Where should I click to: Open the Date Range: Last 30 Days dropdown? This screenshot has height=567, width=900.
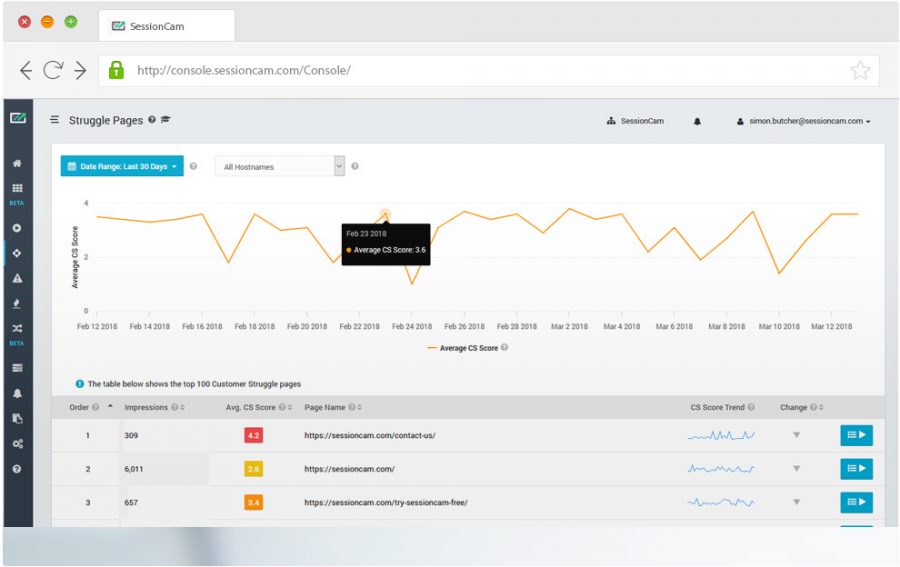tap(122, 167)
